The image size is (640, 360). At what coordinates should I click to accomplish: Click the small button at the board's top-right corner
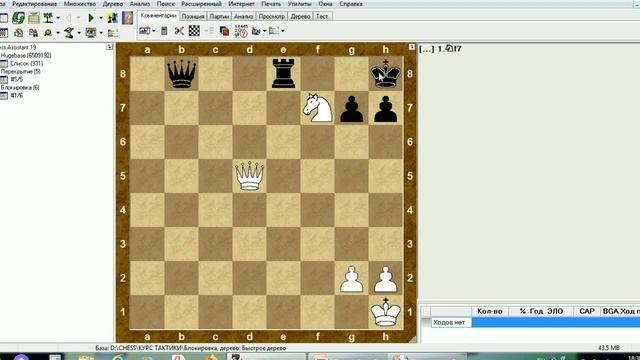point(411,47)
